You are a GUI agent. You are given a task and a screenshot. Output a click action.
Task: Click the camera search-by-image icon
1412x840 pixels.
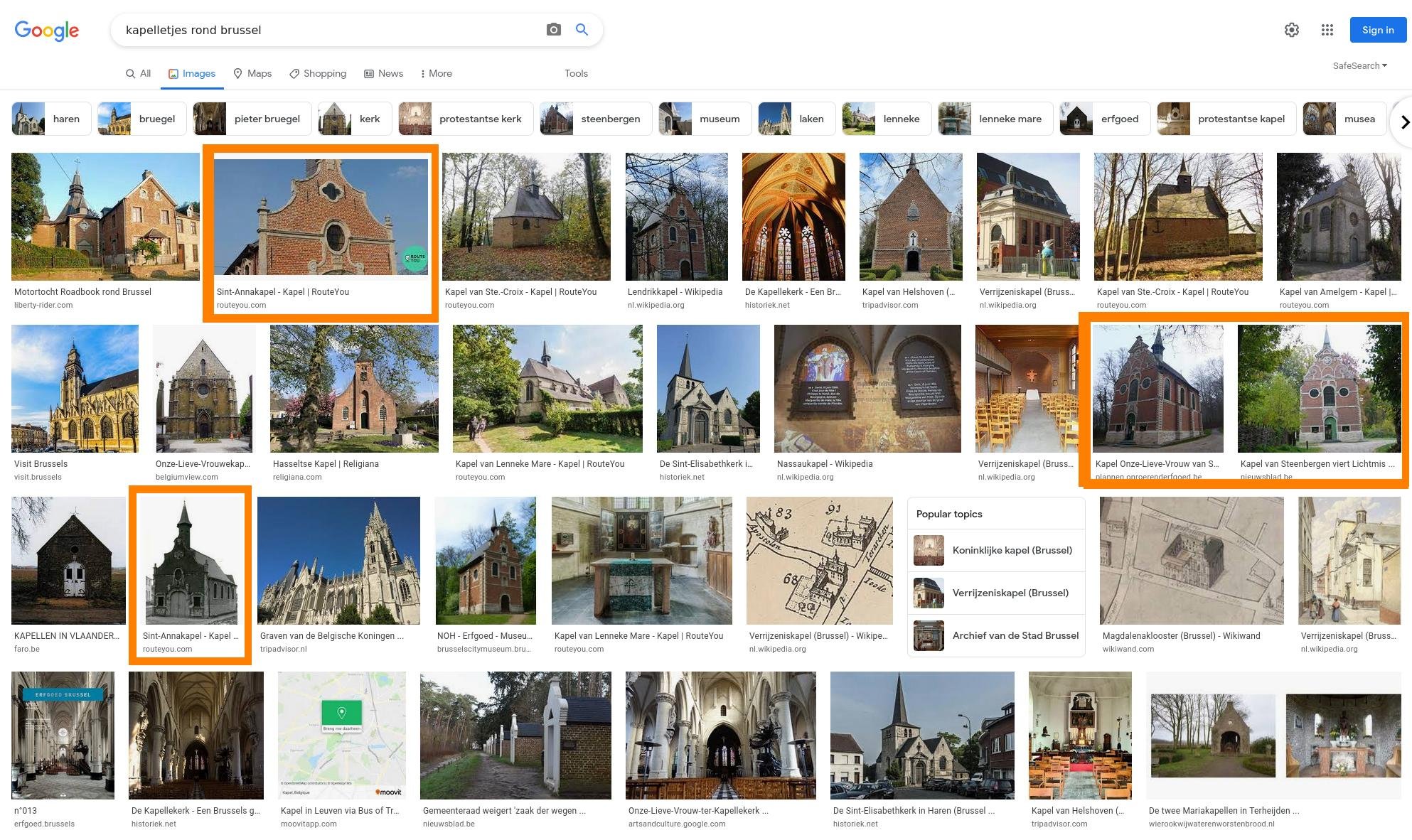click(x=553, y=30)
